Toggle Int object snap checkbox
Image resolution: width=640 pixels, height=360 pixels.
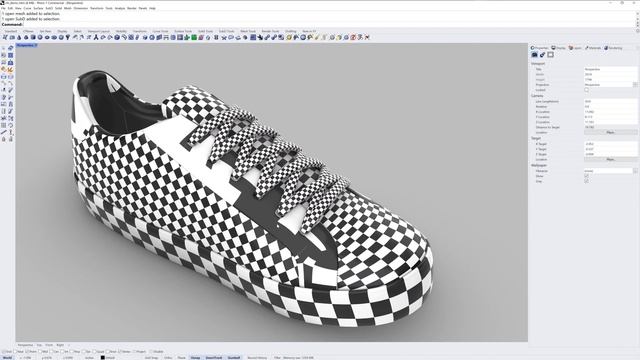tap(62, 351)
